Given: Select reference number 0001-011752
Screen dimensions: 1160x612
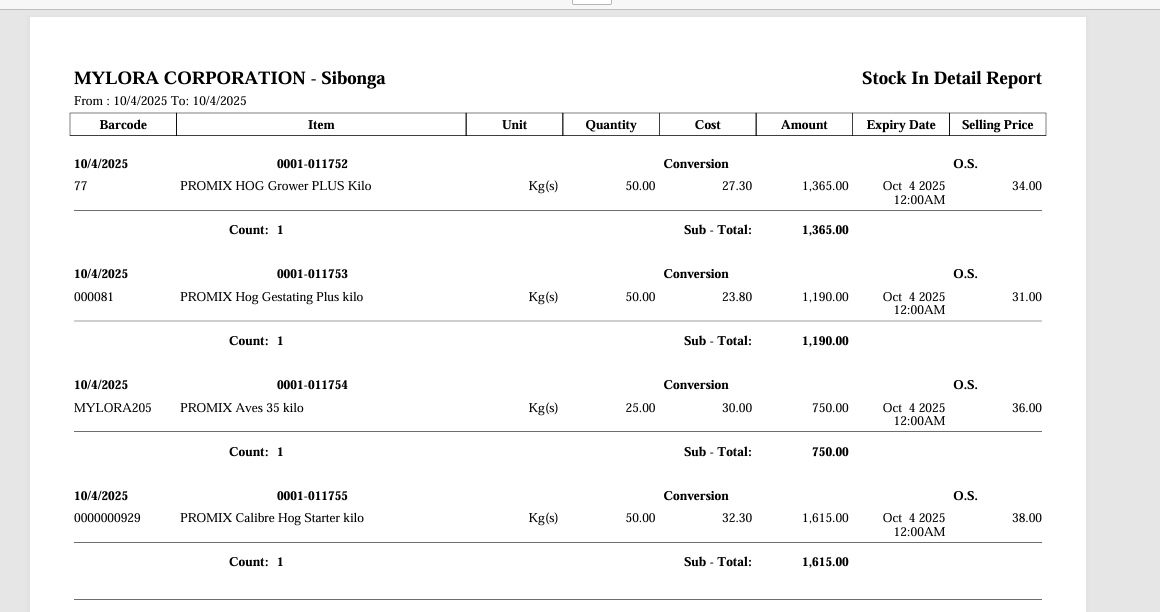Looking at the screenshot, I should (312, 164).
